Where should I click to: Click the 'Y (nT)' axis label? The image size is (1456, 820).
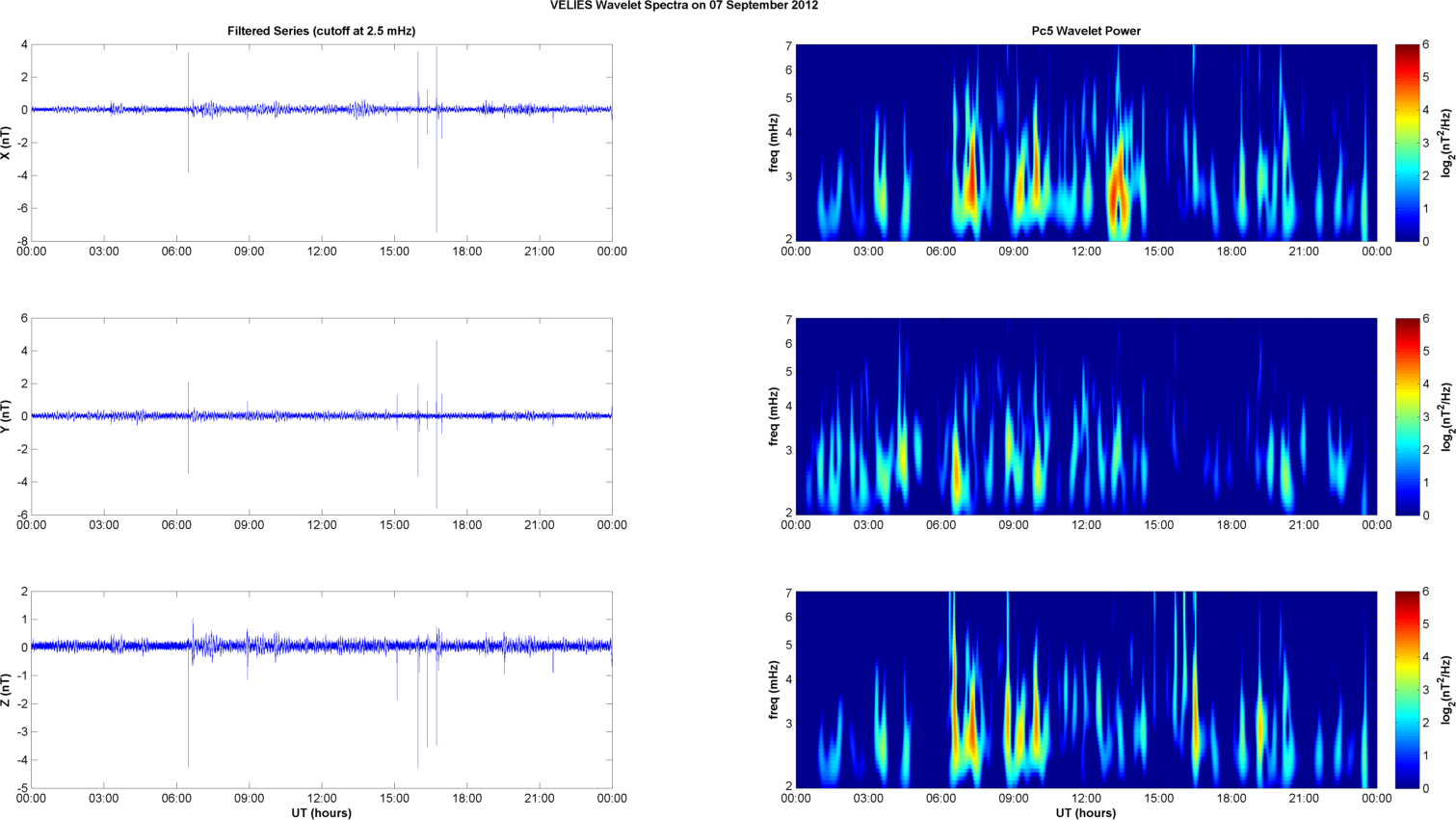(x=6, y=416)
